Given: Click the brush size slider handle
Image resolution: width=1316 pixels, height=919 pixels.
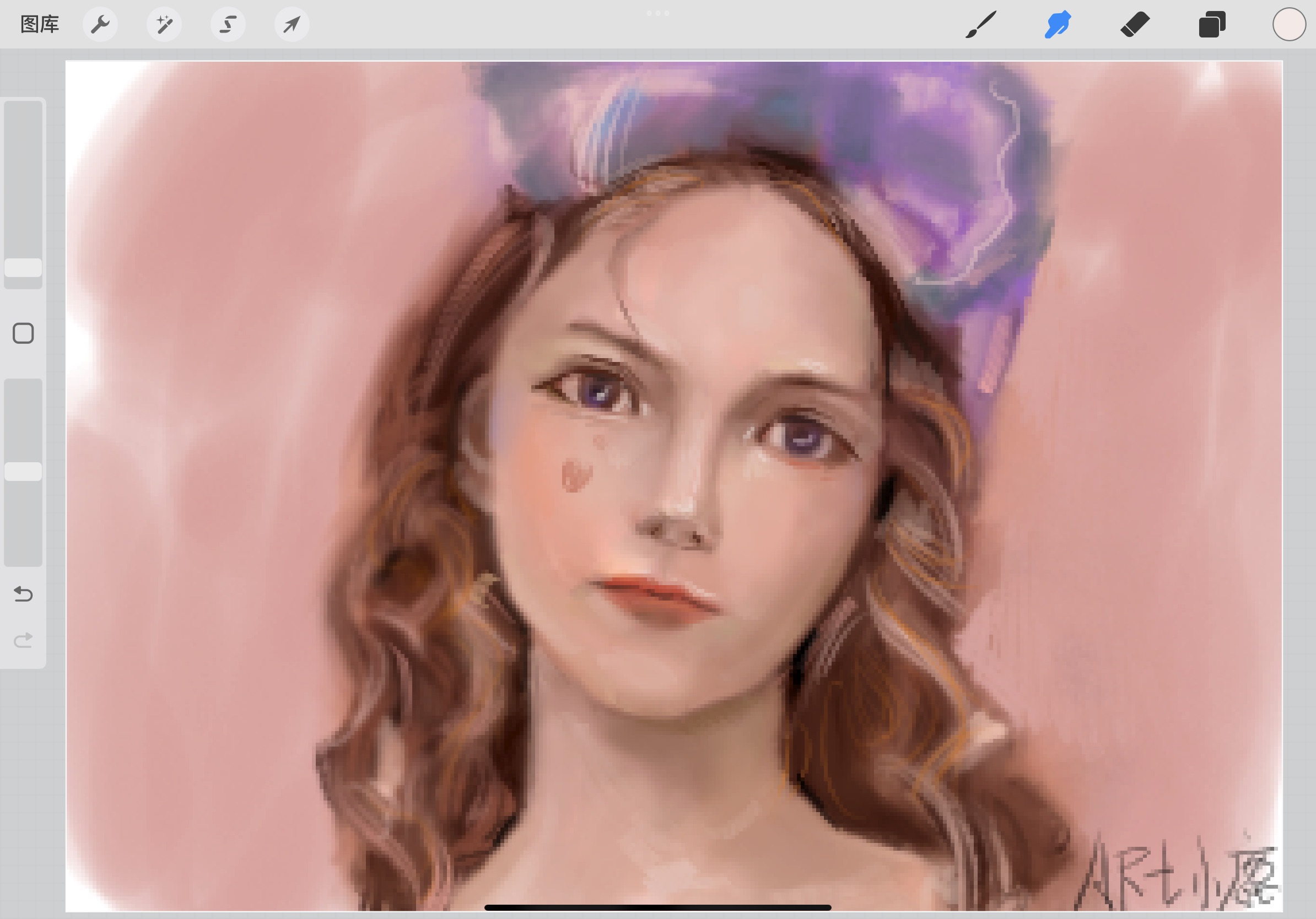Looking at the screenshot, I should 23,268.
